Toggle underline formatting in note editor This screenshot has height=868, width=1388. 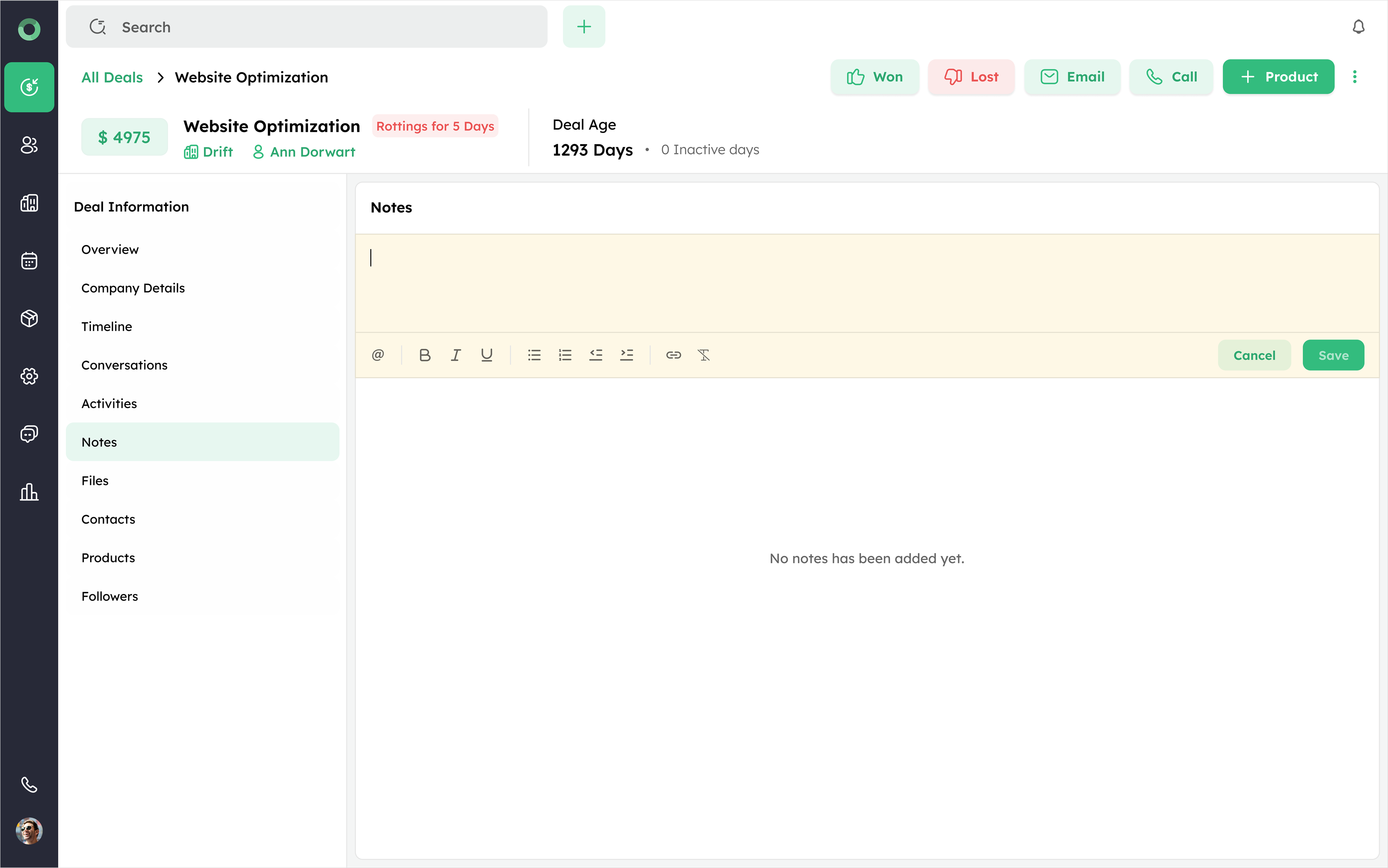(487, 355)
